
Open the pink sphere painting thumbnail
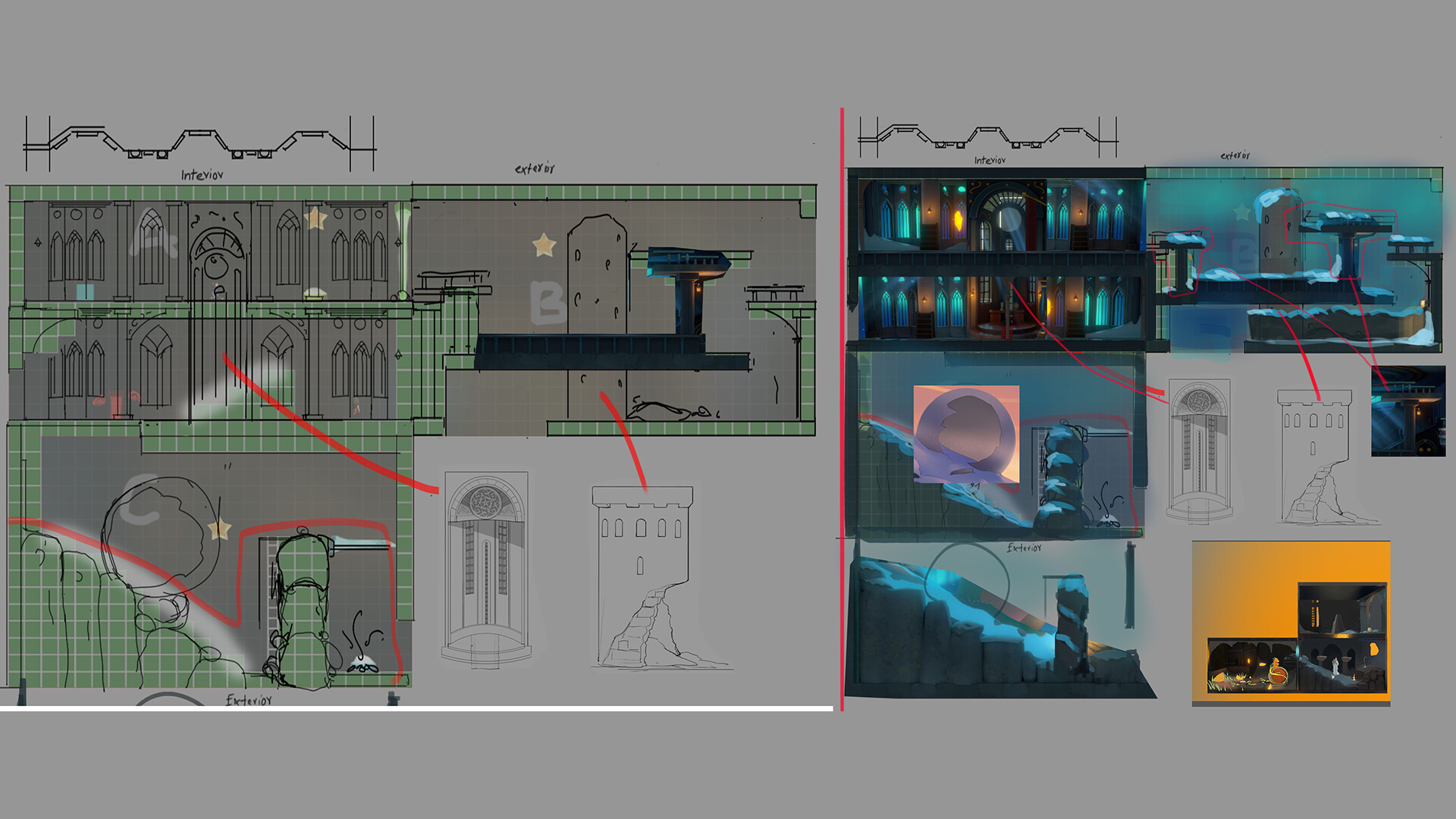pos(966,435)
